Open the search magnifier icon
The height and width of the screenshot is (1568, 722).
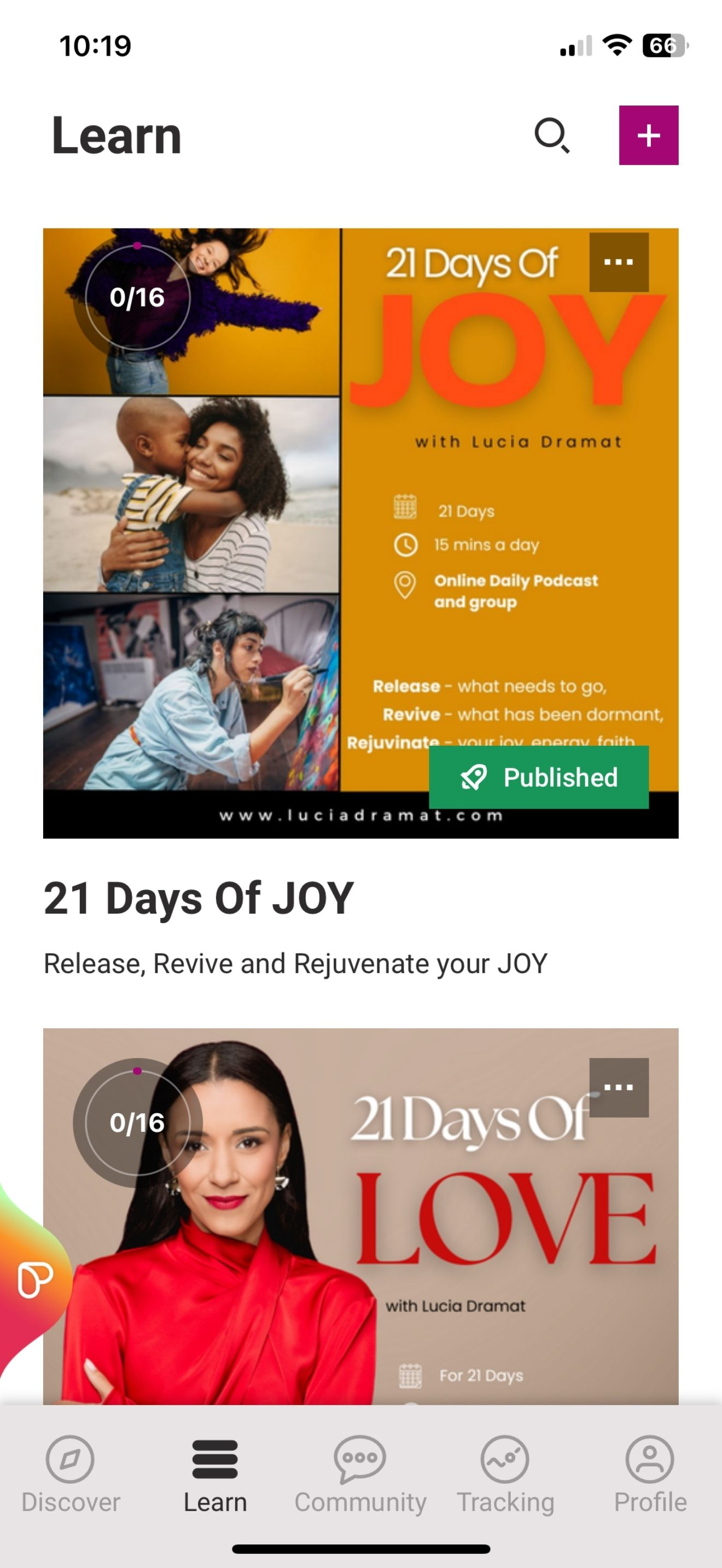pyautogui.click(x=551, y=135)
